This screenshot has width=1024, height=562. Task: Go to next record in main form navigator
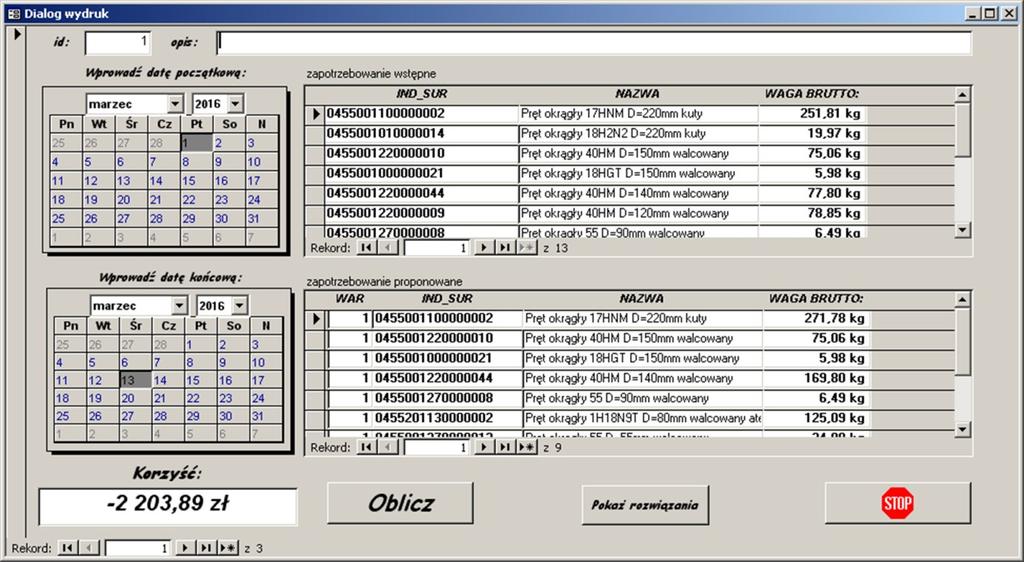coord(185,548)
